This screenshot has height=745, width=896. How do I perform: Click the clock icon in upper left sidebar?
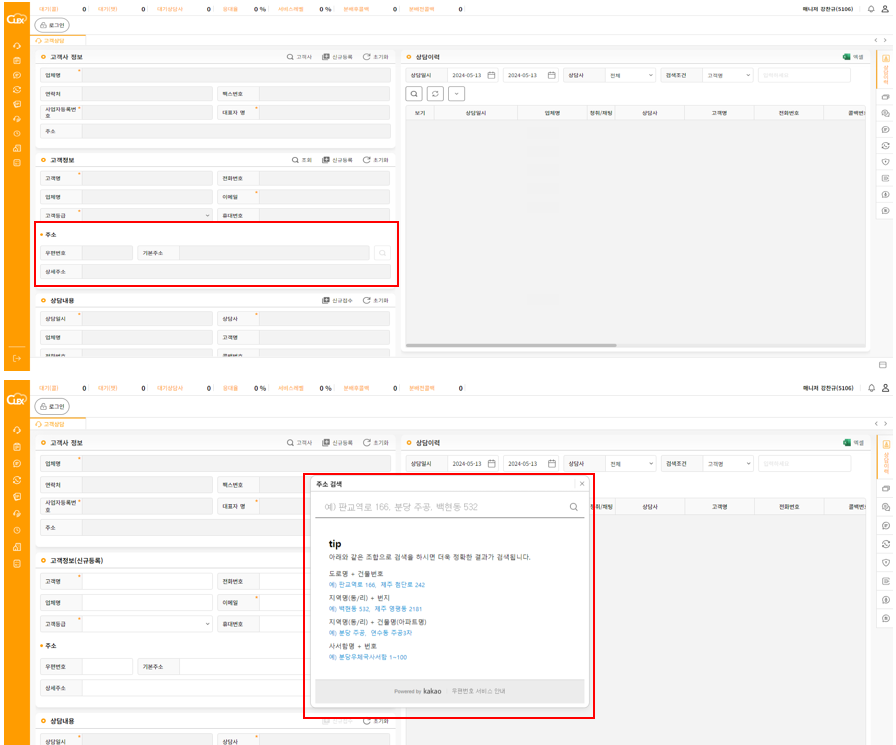pos(17,132)
